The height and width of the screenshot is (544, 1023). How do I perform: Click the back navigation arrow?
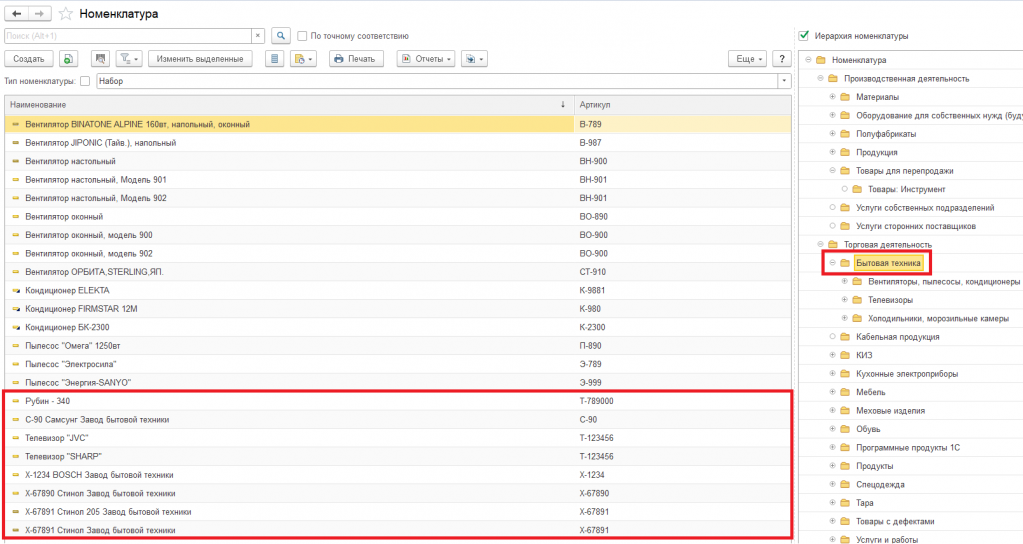tap(17, 13)
